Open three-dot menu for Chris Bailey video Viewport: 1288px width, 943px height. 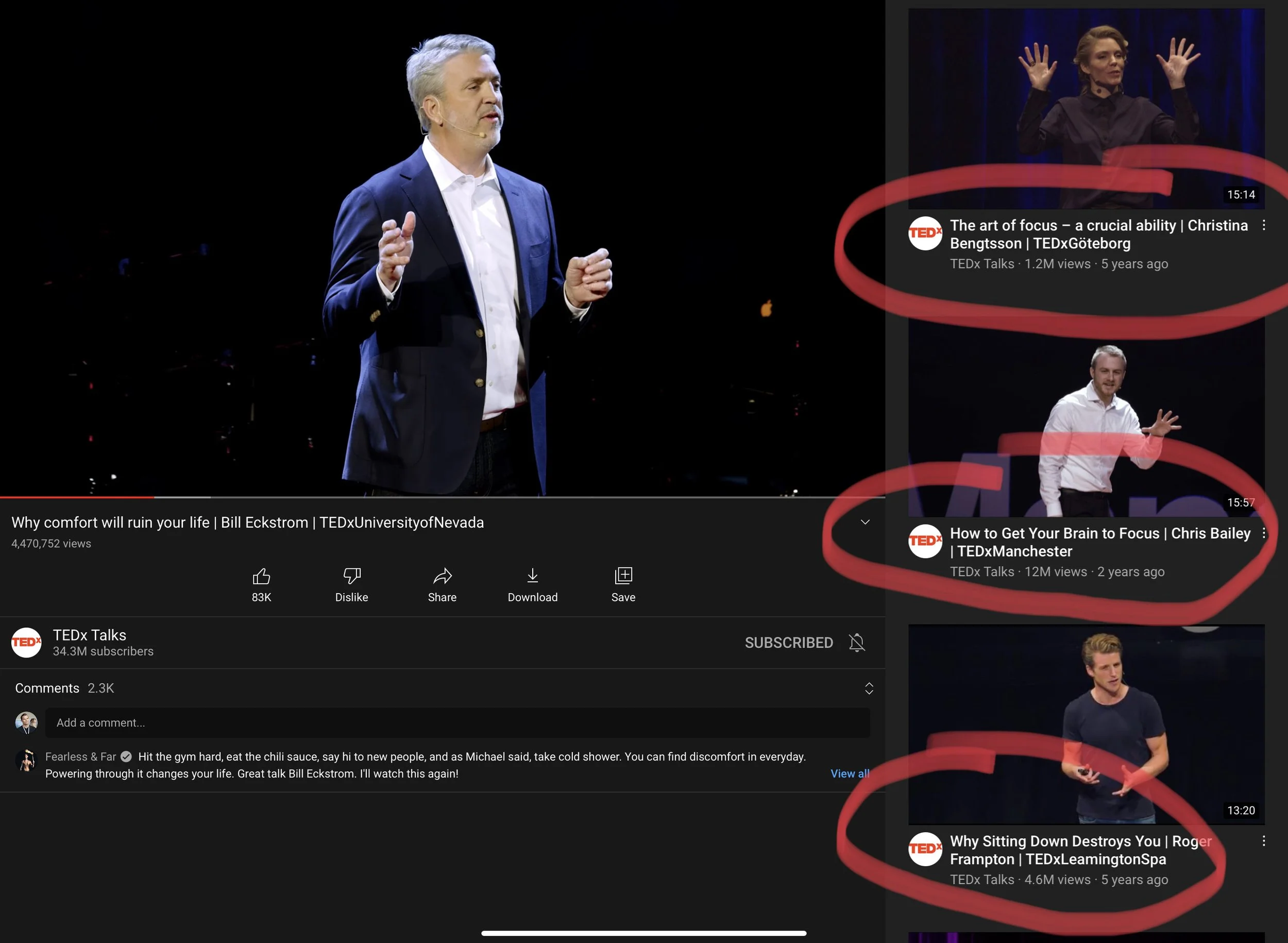pyautogui.click(x=1263, y=533)
